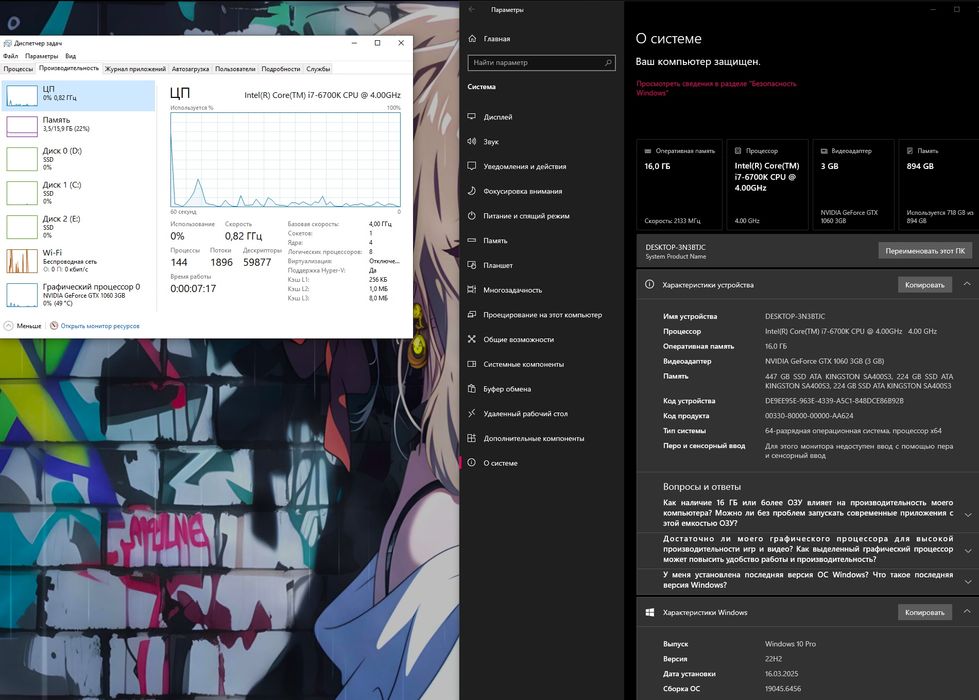Open the Storage (Память) sidebar icon

point(471,240)
